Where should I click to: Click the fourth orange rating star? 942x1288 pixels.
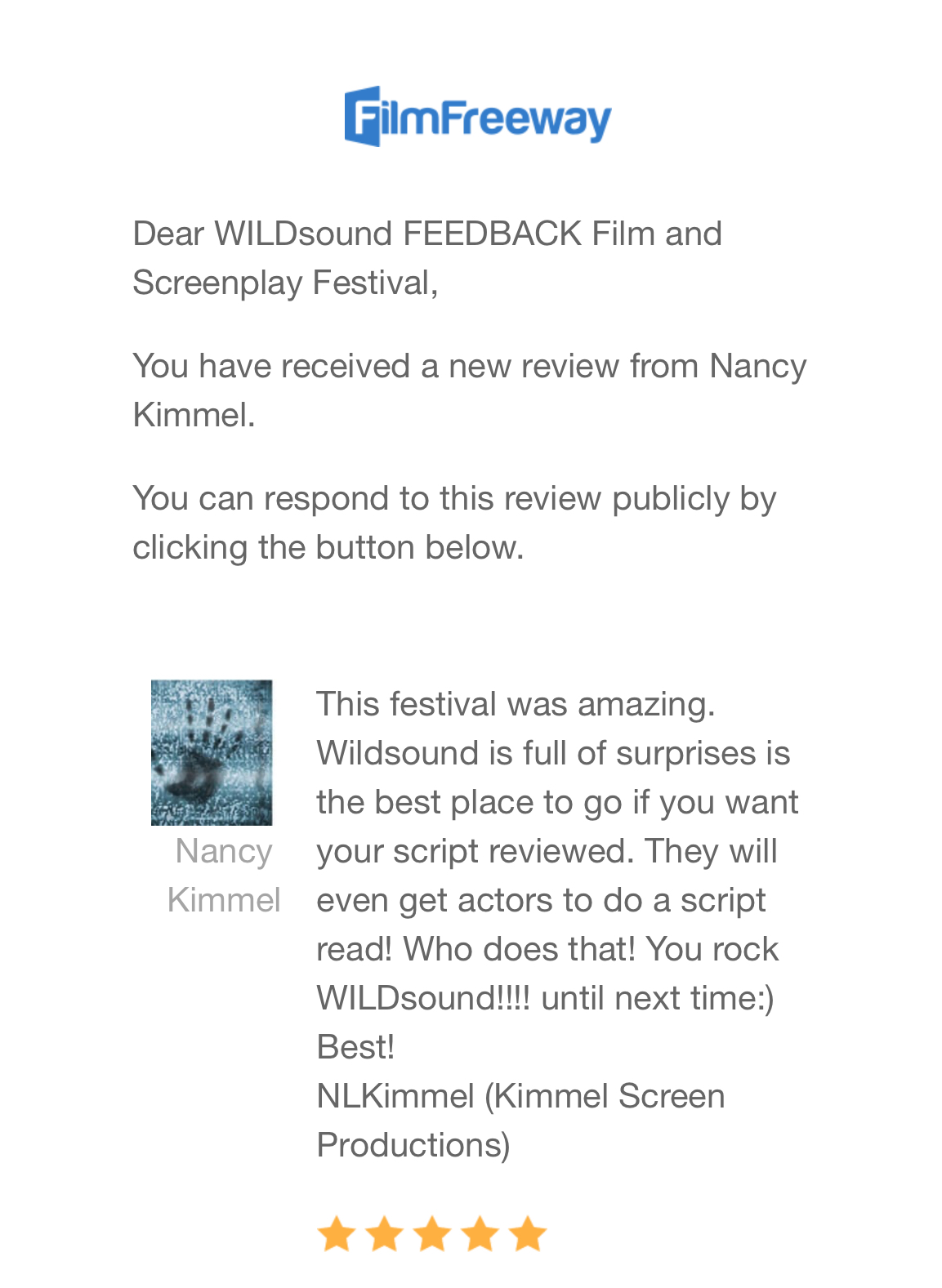pos(480,1233)
